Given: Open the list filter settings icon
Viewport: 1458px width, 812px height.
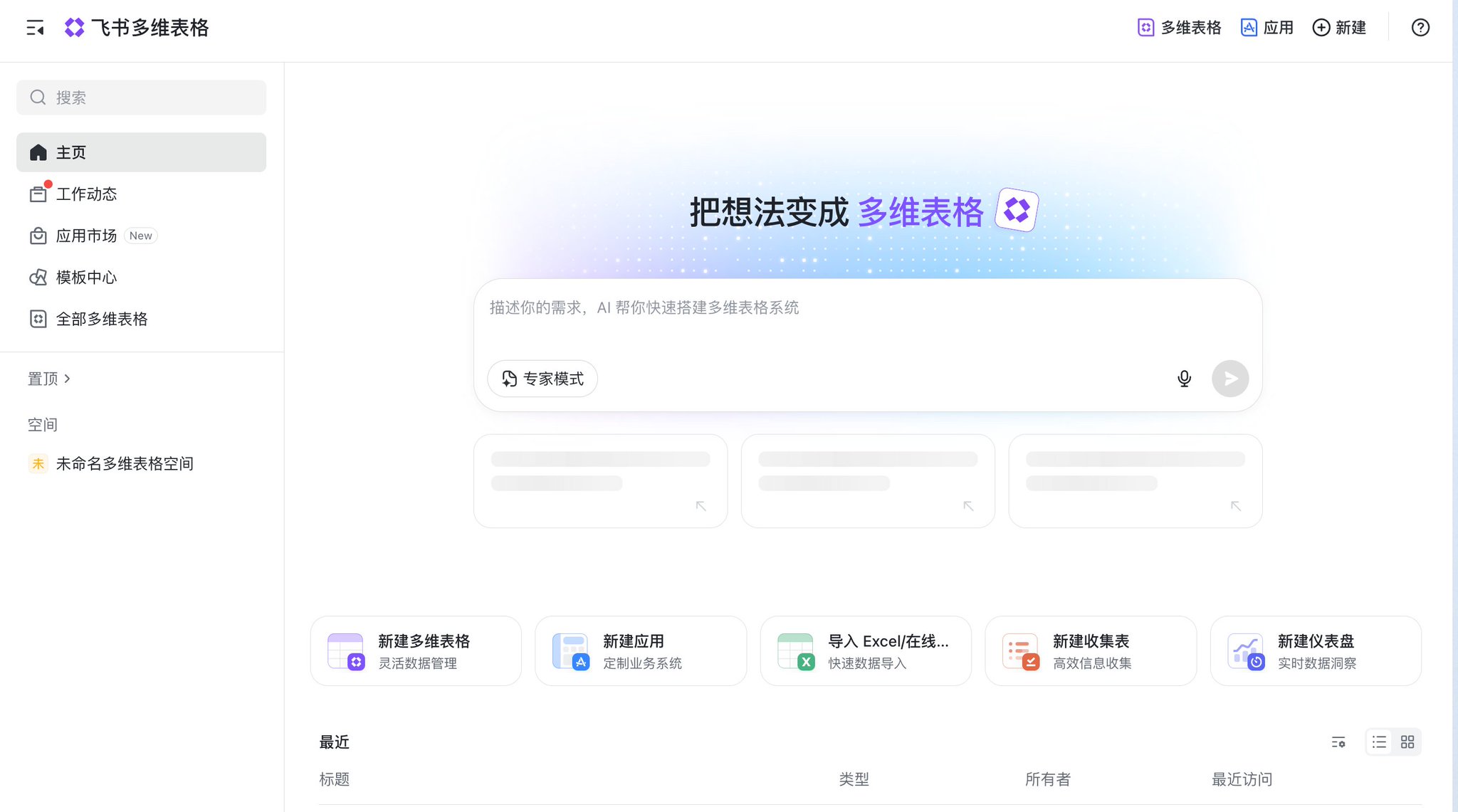Looking at the screenshot, I should tap(1338, 742).
